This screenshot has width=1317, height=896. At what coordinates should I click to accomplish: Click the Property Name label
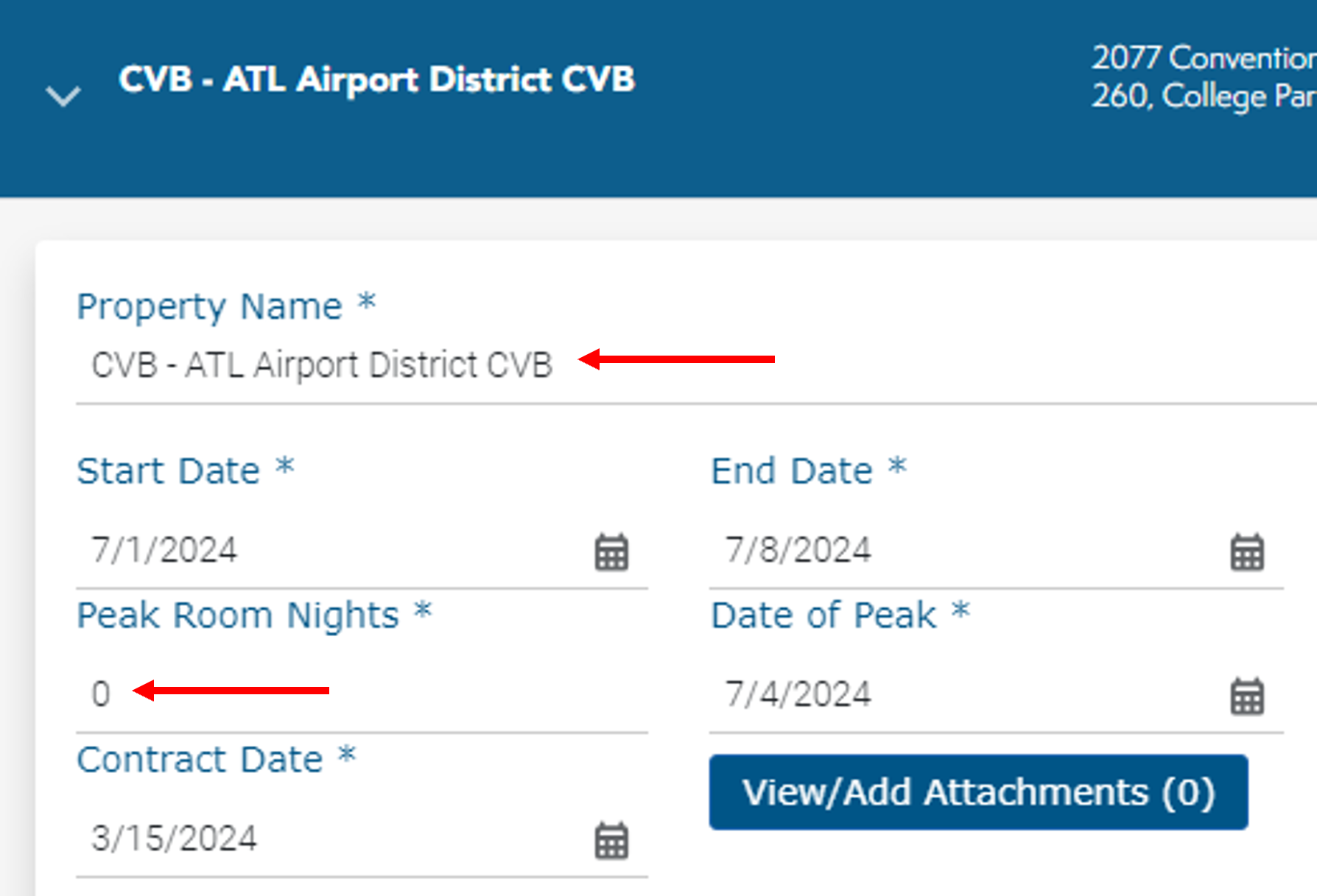(x=210, y=306)
